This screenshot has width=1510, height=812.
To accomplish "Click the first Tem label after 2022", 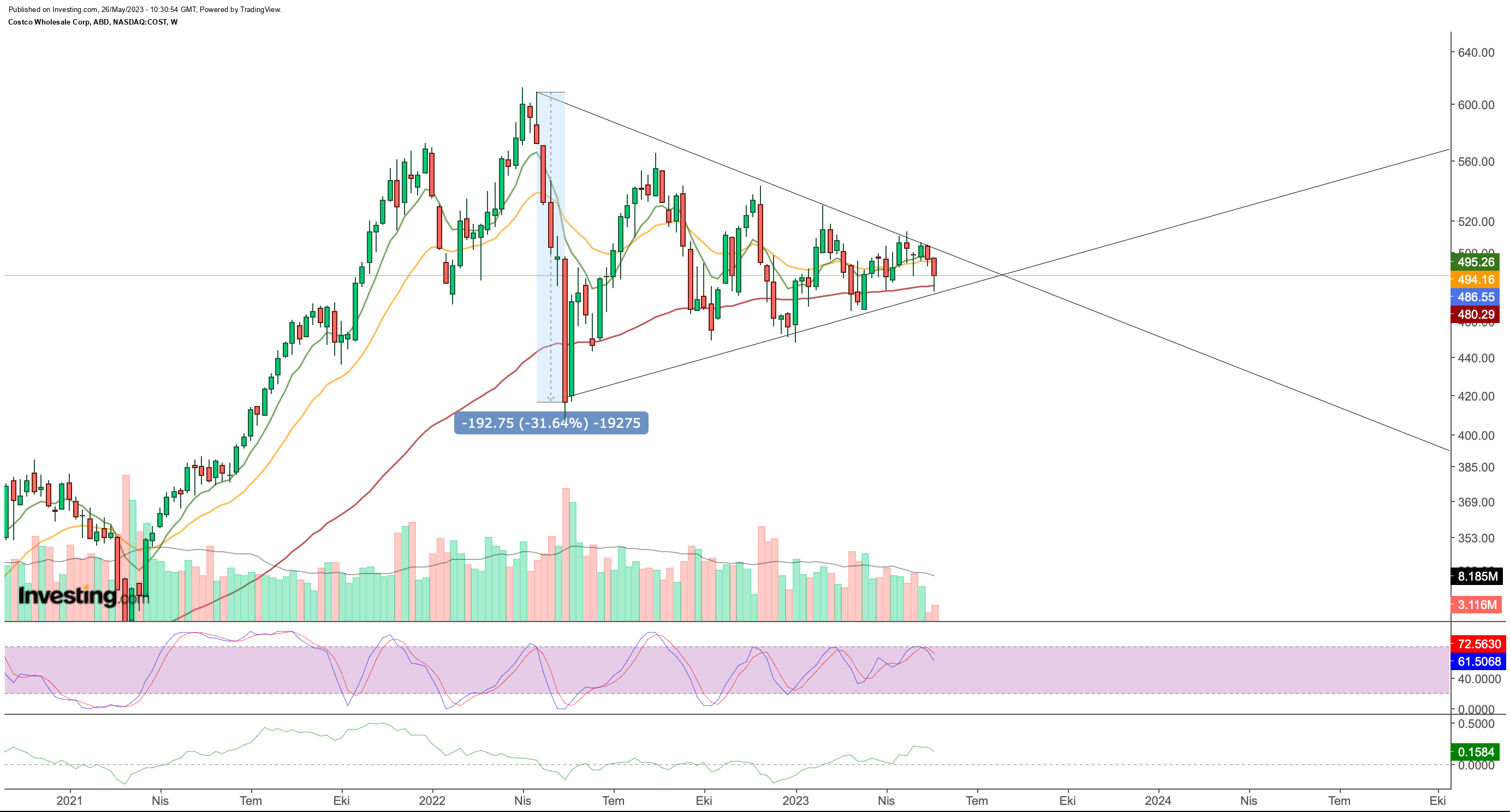I will click(x=614, y=801).
